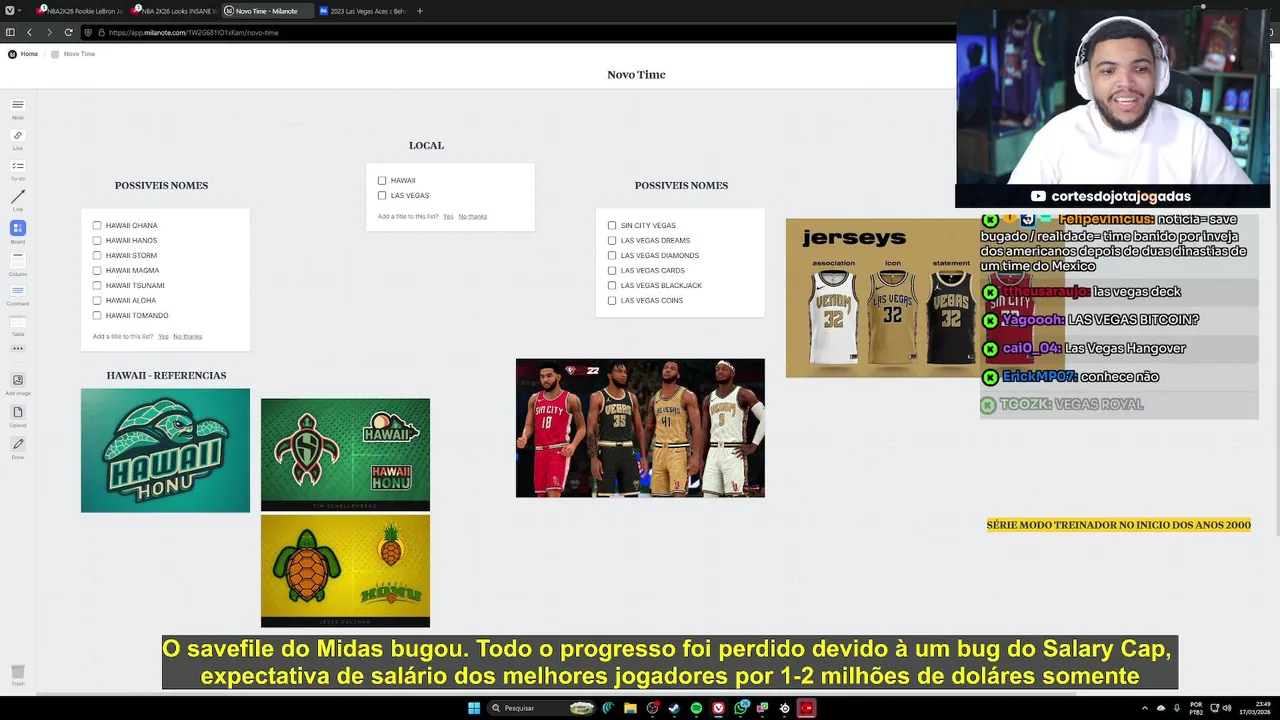Click the LAS VEGAS COINS list item
1280x720 pixels.
click(x=652, y=301)
